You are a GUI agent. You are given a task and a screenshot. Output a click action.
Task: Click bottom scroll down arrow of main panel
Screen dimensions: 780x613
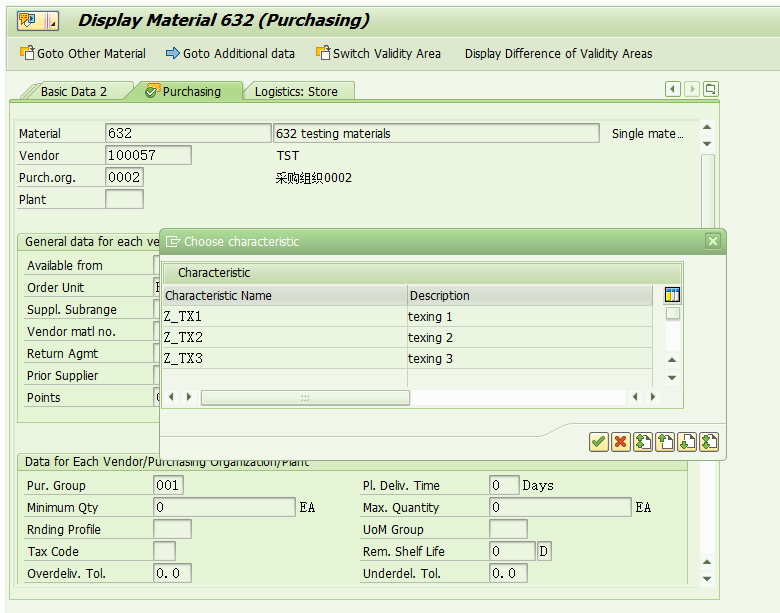coord(707,579)
